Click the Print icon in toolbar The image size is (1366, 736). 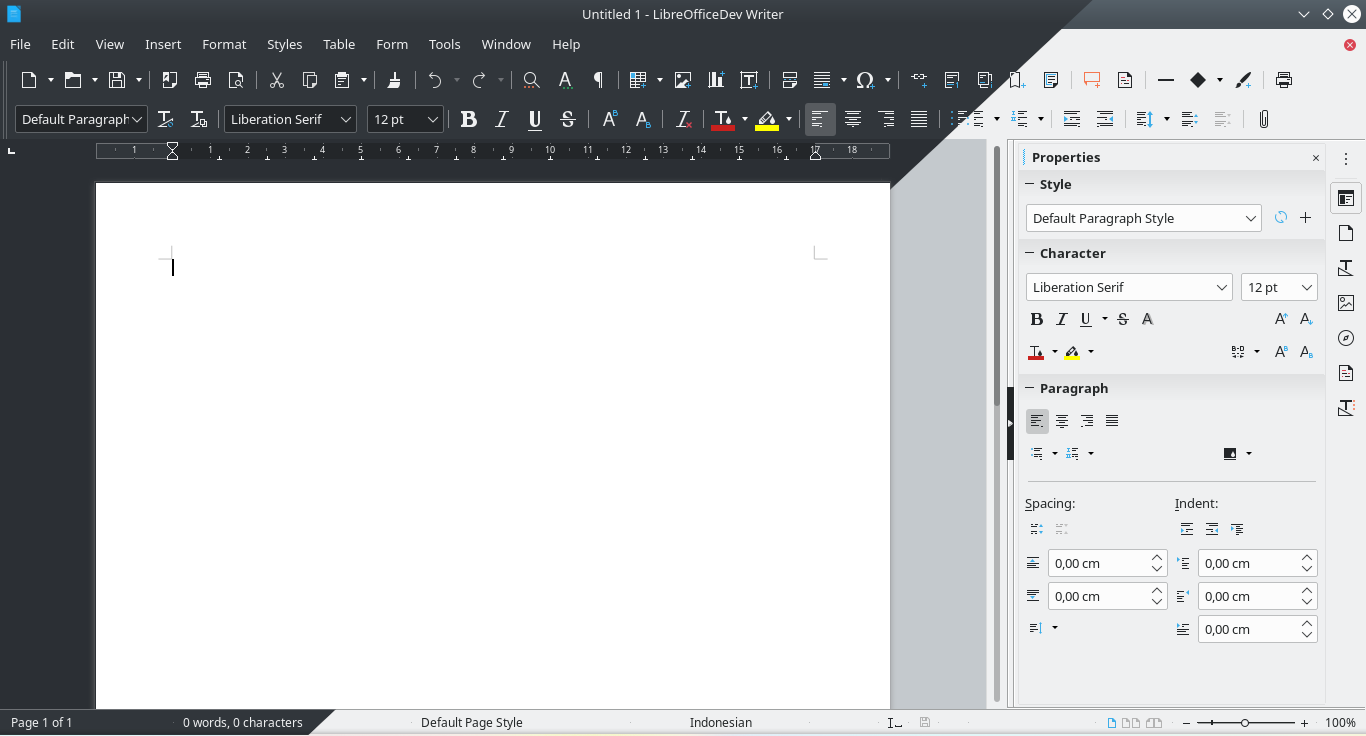203,80
